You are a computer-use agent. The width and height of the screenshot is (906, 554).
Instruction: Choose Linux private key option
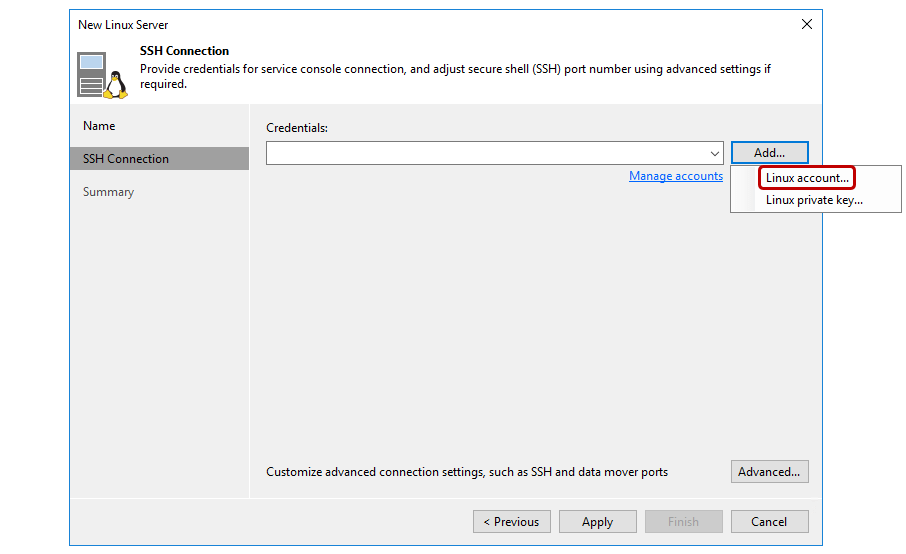[814, 200]
